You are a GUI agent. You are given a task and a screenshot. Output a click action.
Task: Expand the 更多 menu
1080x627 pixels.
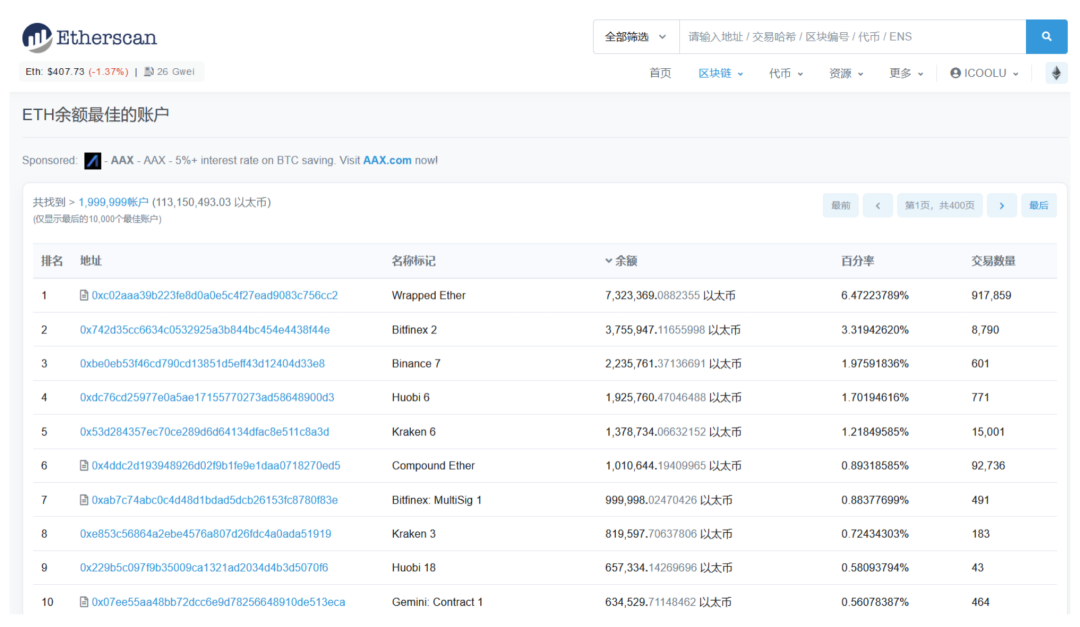point(906,73)
